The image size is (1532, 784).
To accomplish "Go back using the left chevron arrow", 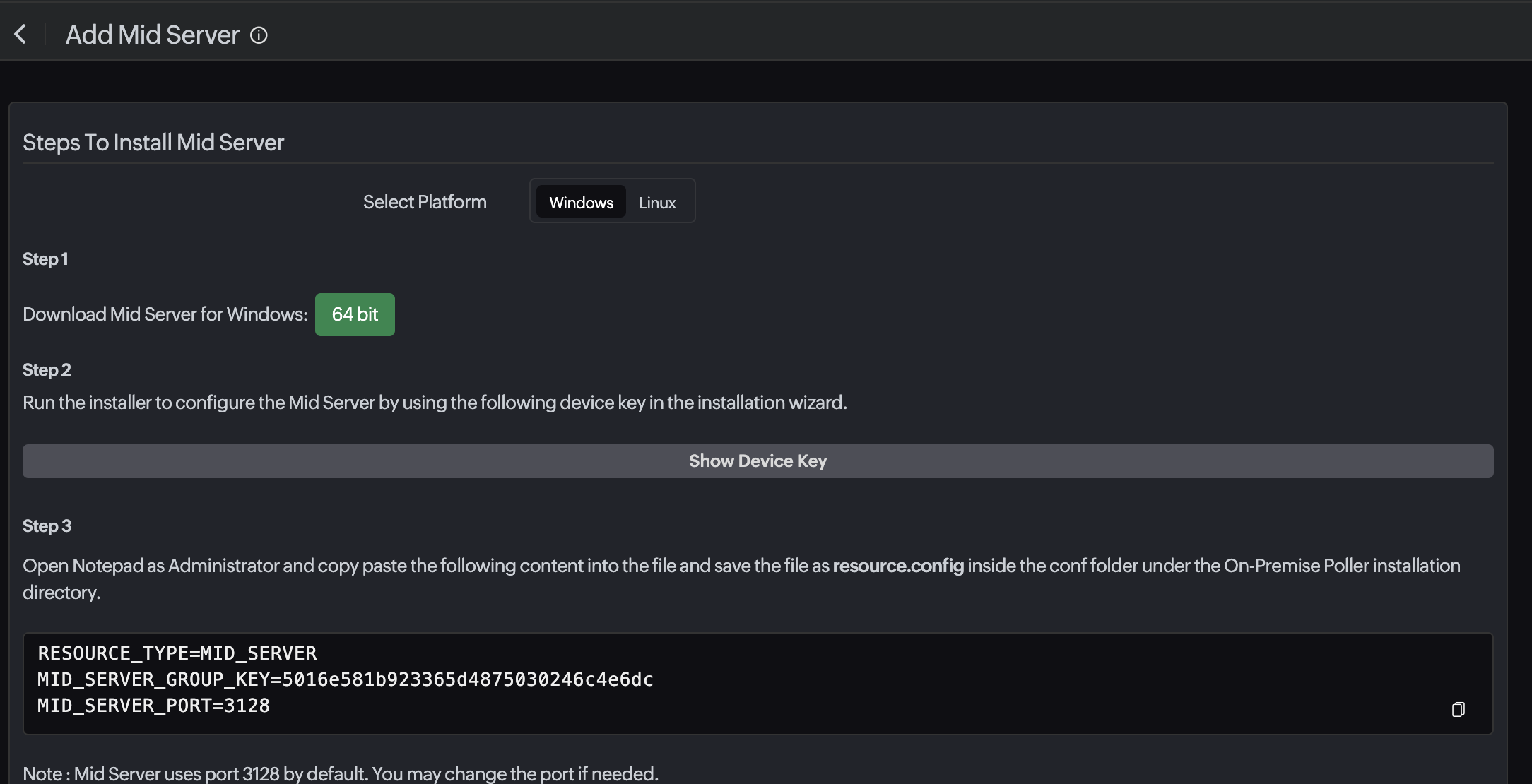I will click(x=20, y=34).
